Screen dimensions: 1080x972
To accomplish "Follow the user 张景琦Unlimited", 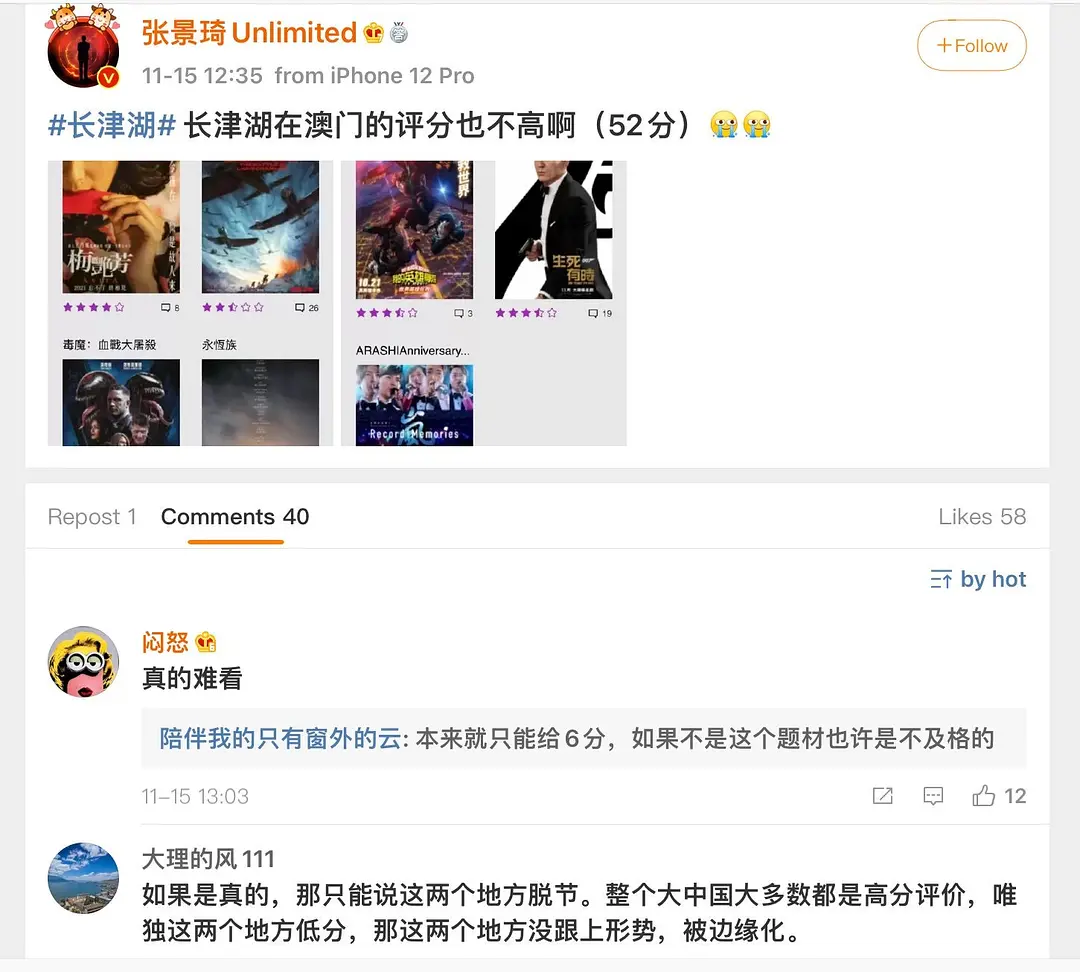I will [971, 45].
